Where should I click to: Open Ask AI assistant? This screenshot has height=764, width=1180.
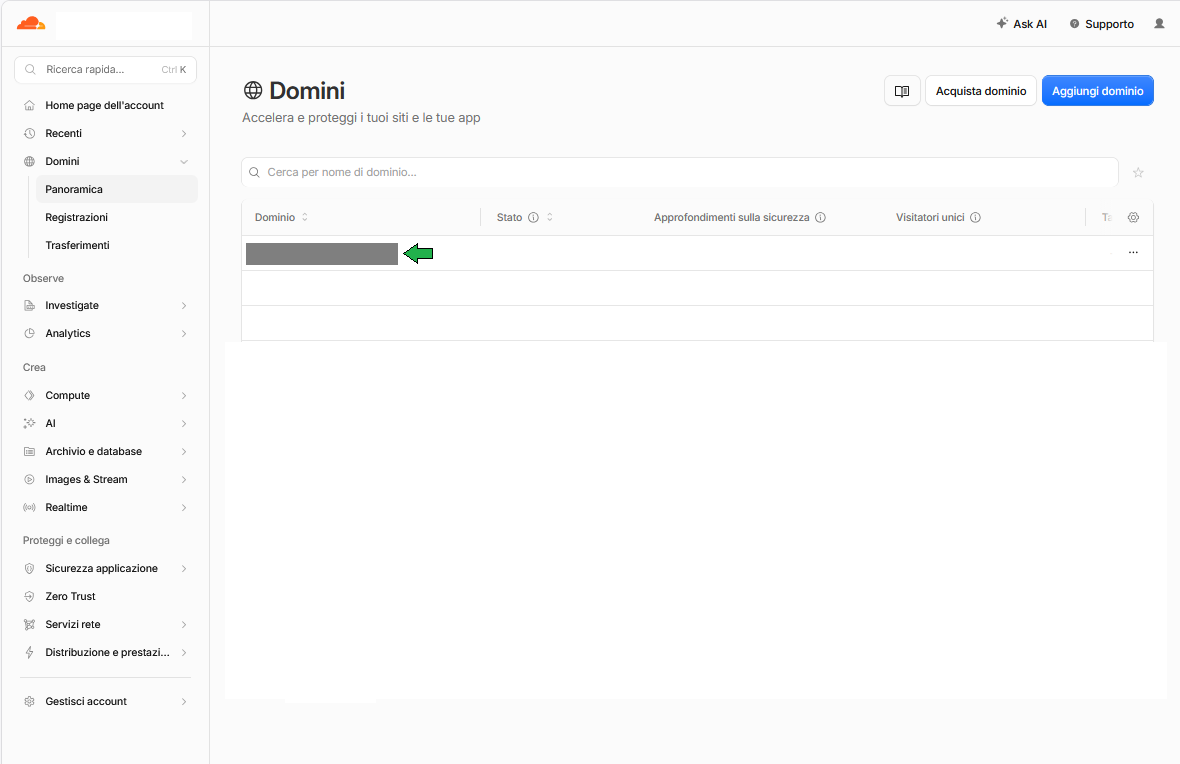tap(1021, 24)
